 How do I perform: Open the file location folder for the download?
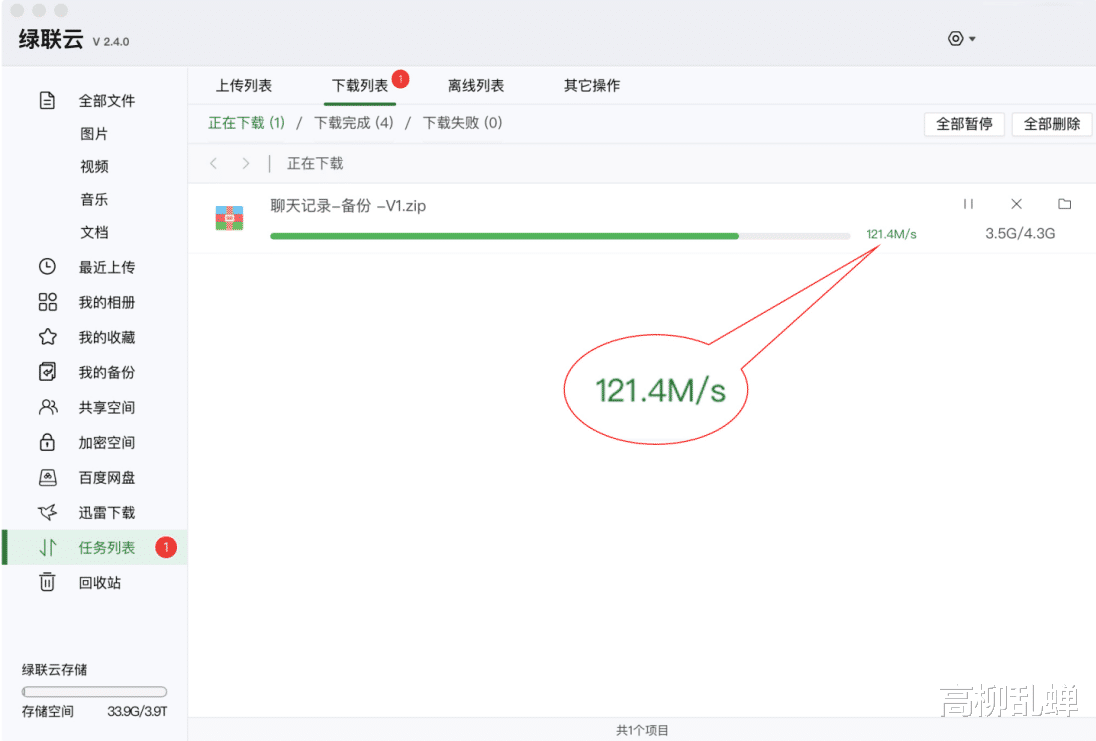1064,203
